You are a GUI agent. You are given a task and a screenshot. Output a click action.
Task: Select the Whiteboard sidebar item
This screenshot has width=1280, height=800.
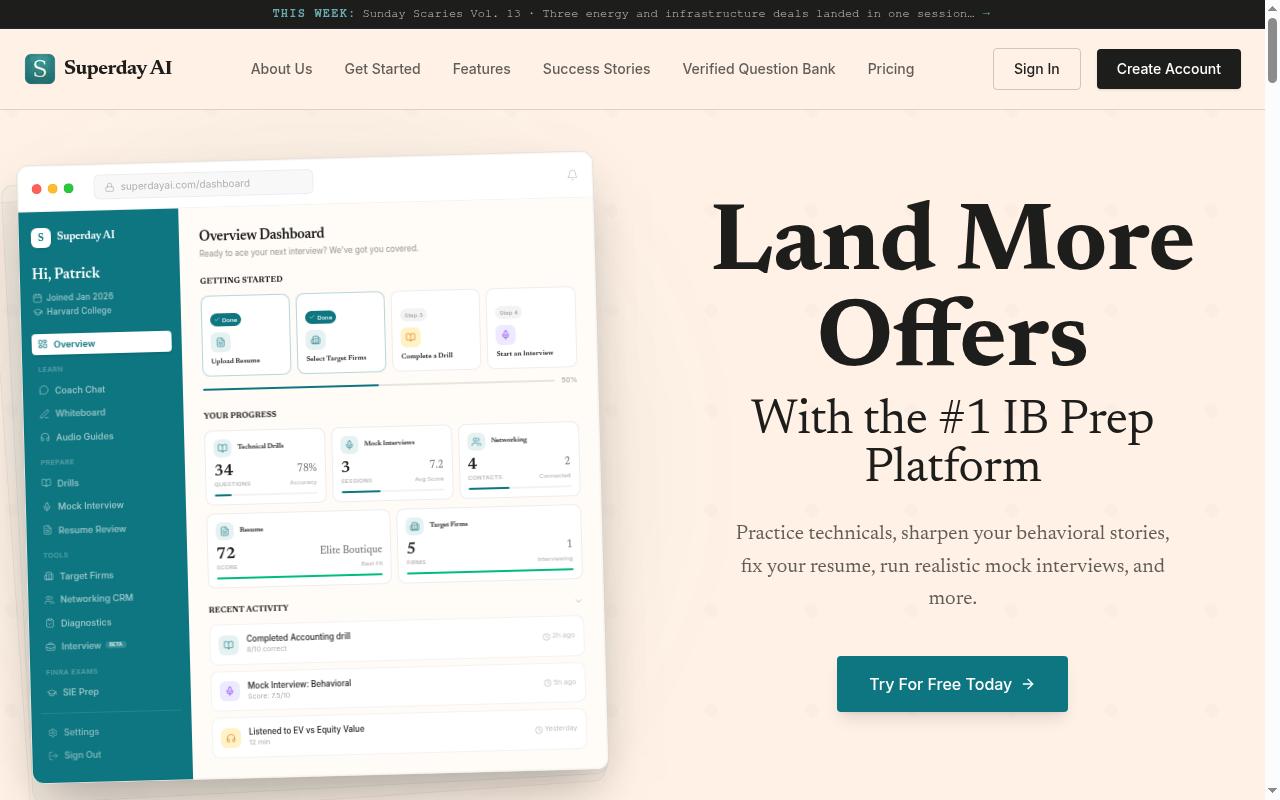click(x=73, y=413)
